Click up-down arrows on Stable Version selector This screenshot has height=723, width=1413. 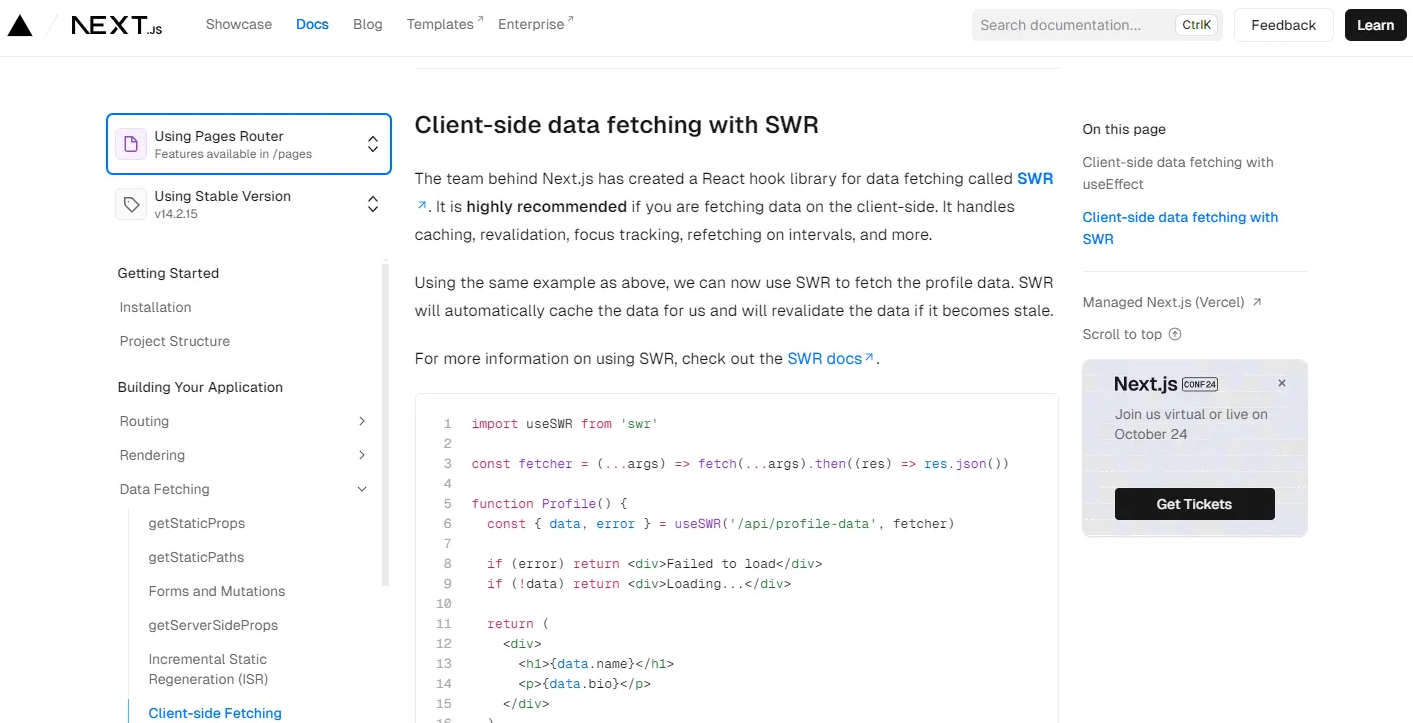[373, 204]
